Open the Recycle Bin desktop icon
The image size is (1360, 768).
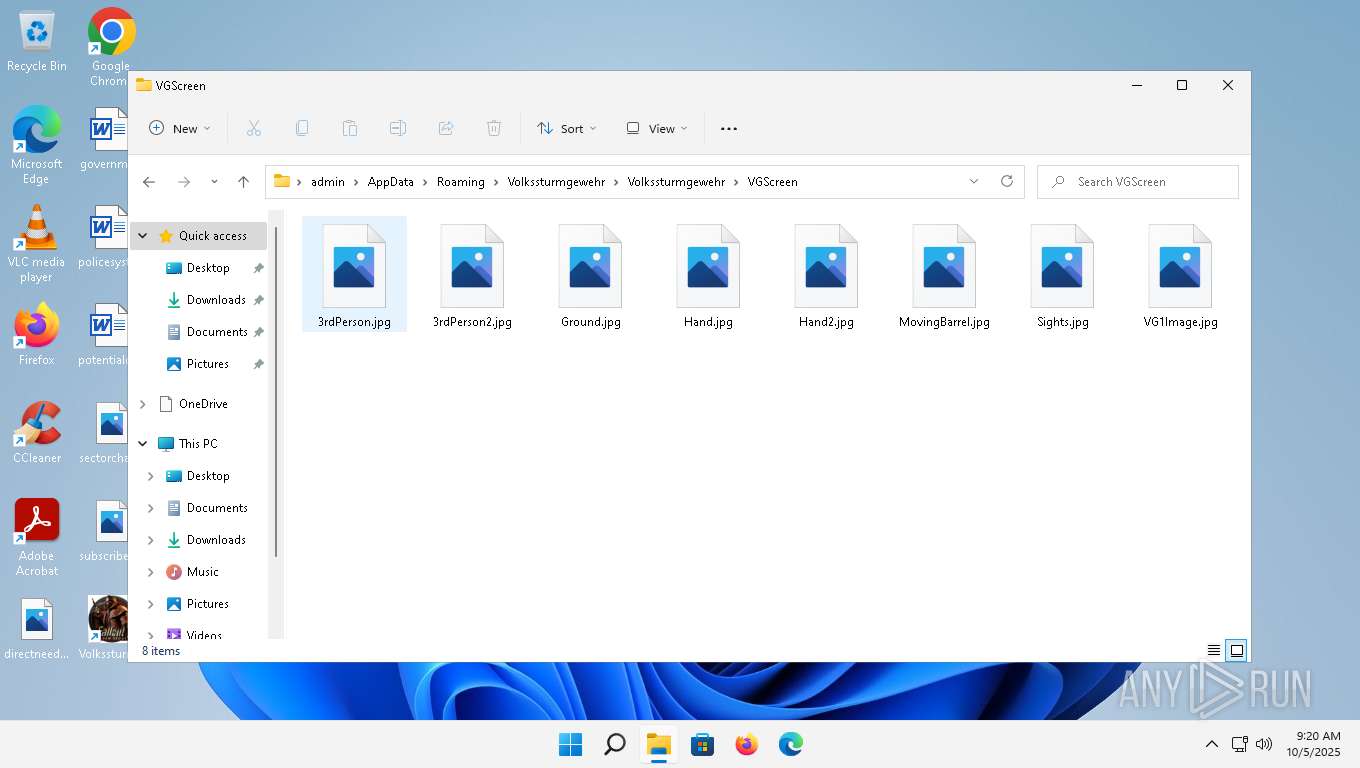[37, 42]
